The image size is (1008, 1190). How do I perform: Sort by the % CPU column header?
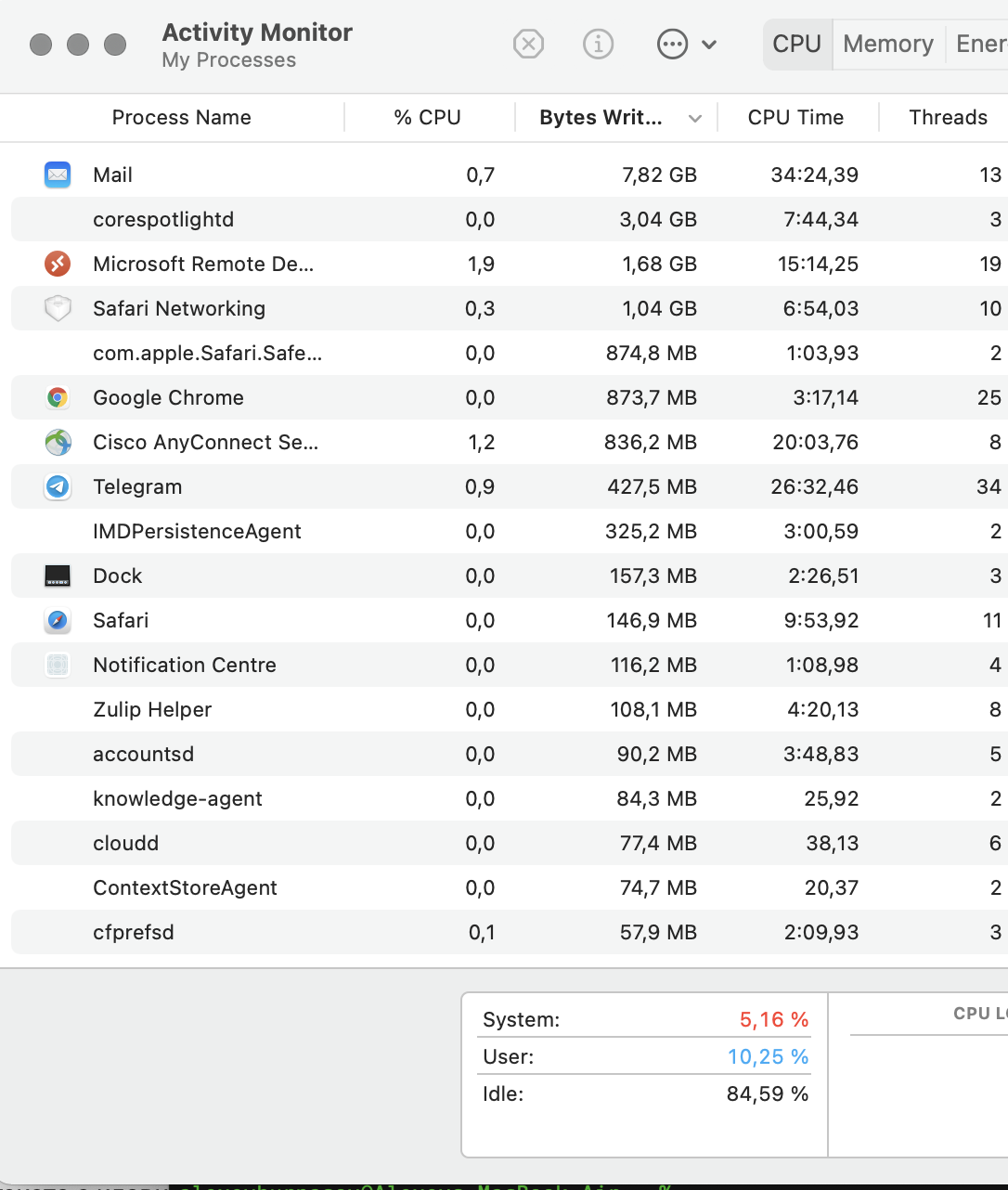tap(427, 117)
